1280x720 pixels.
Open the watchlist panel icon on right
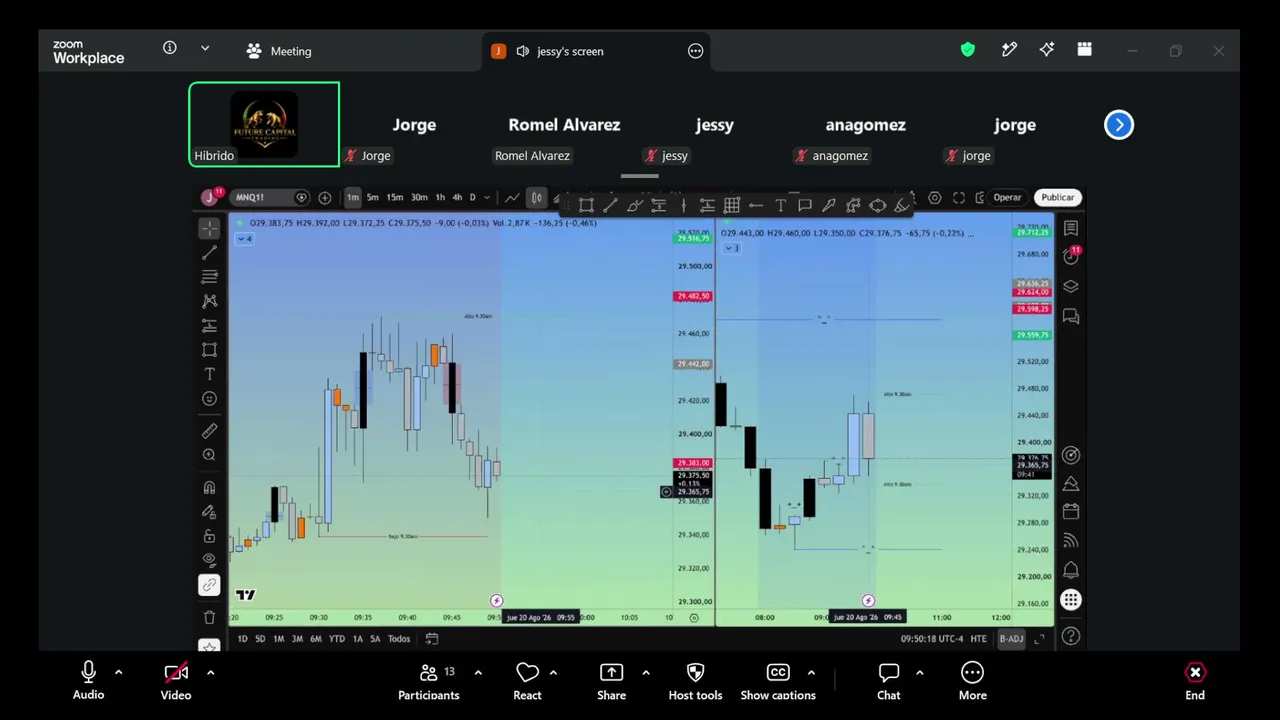pyautogui.click(x=1071, y=229)
